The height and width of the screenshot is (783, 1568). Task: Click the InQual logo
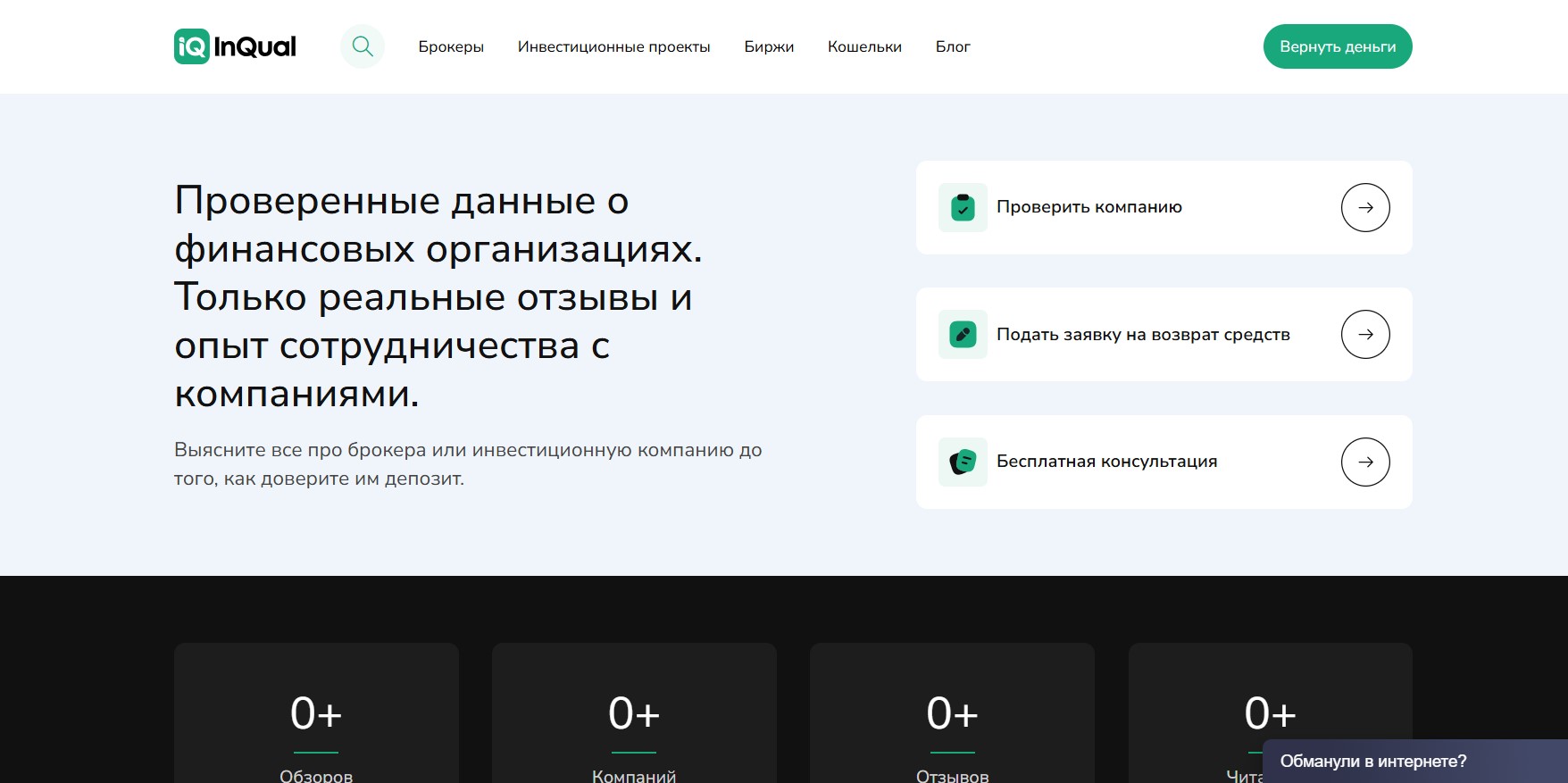235,46
